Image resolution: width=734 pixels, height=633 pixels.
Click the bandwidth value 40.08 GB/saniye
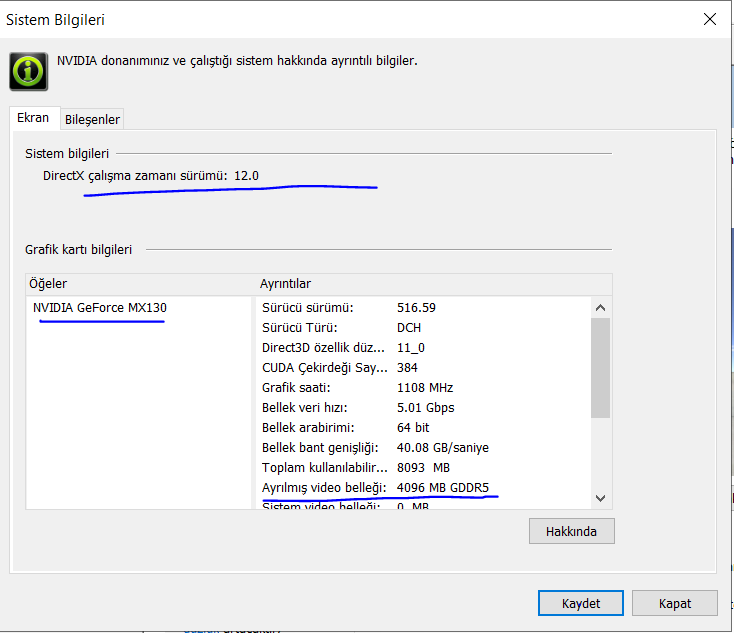442,448
